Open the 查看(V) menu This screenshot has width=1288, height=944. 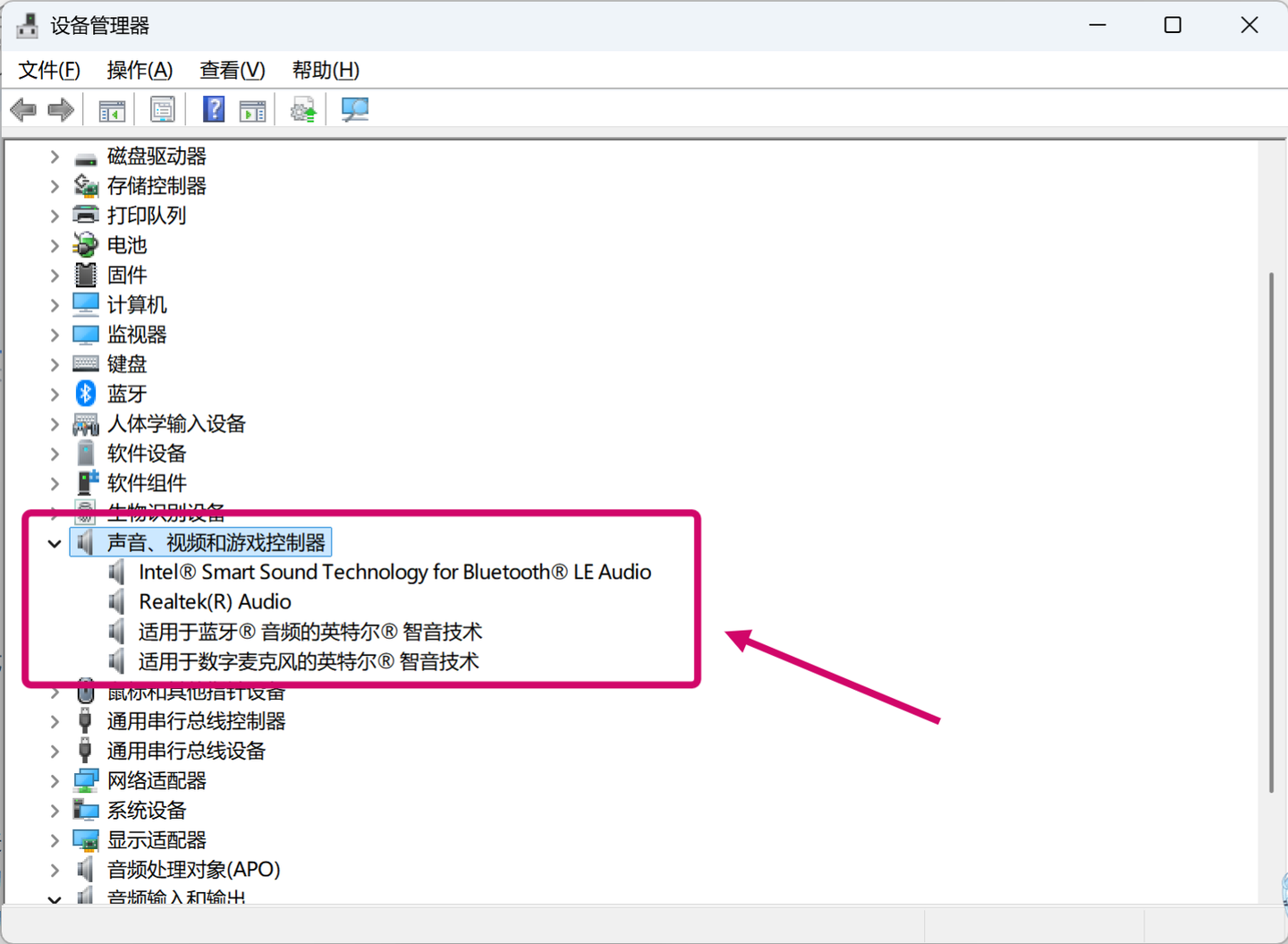tap(233, 70)
